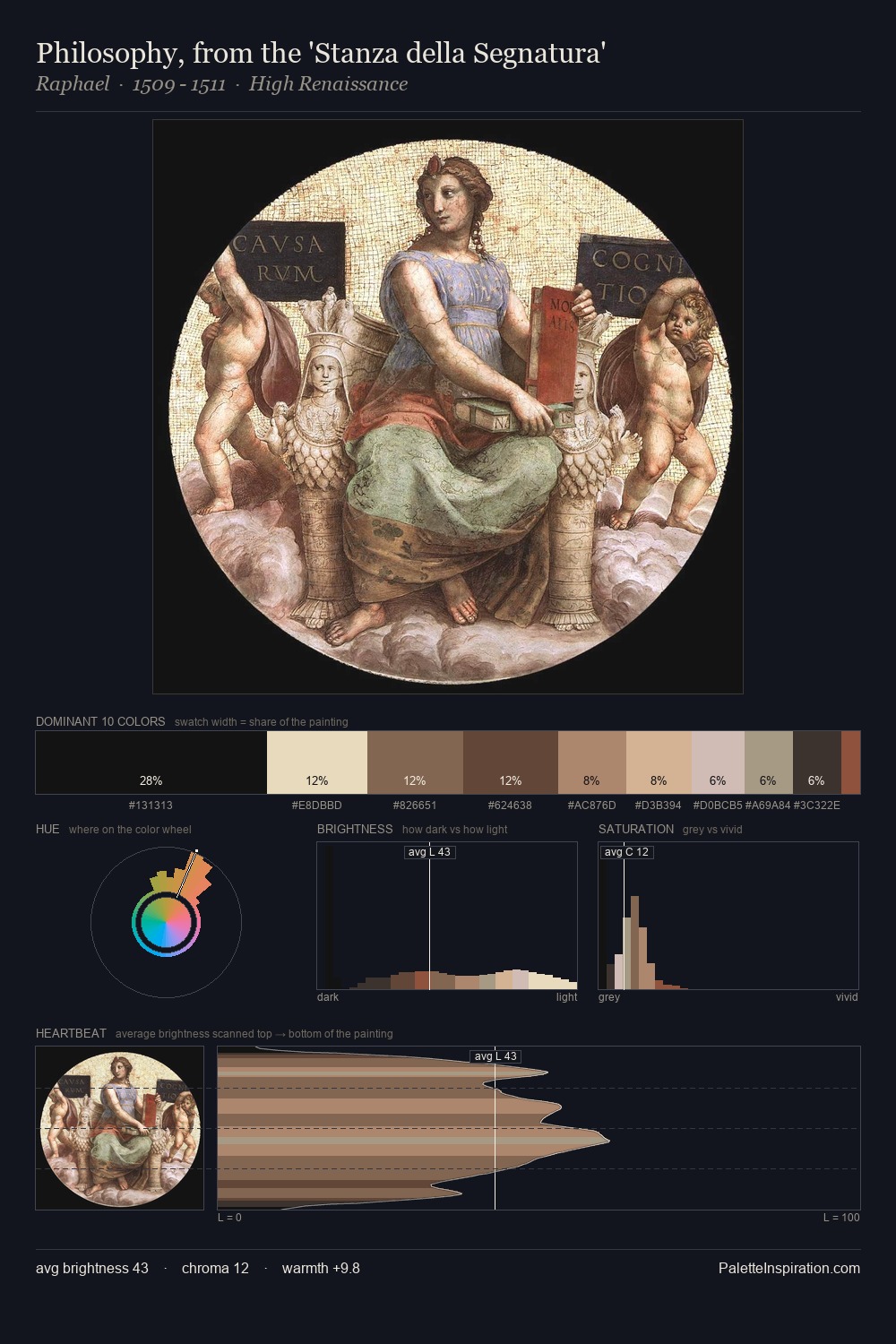The height and width of the screenshot is (1344, 896).
Task: Click the hex code label #3C322E
Action: (817, 805)
